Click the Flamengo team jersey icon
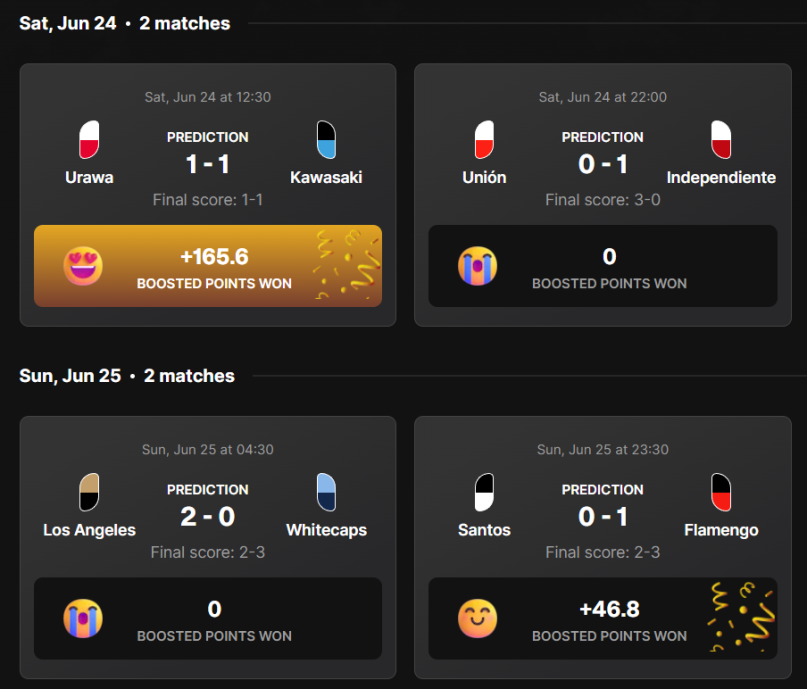 click(721, 492)
